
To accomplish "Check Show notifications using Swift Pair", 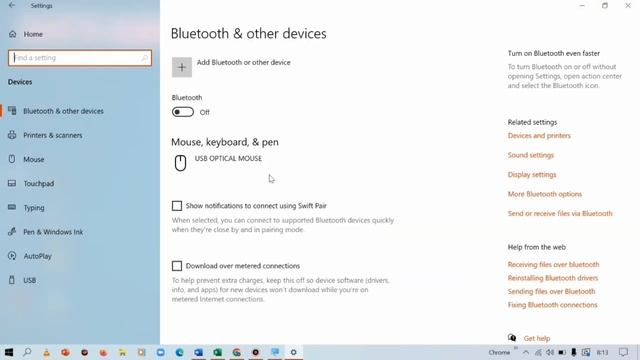I will point(177,206).
